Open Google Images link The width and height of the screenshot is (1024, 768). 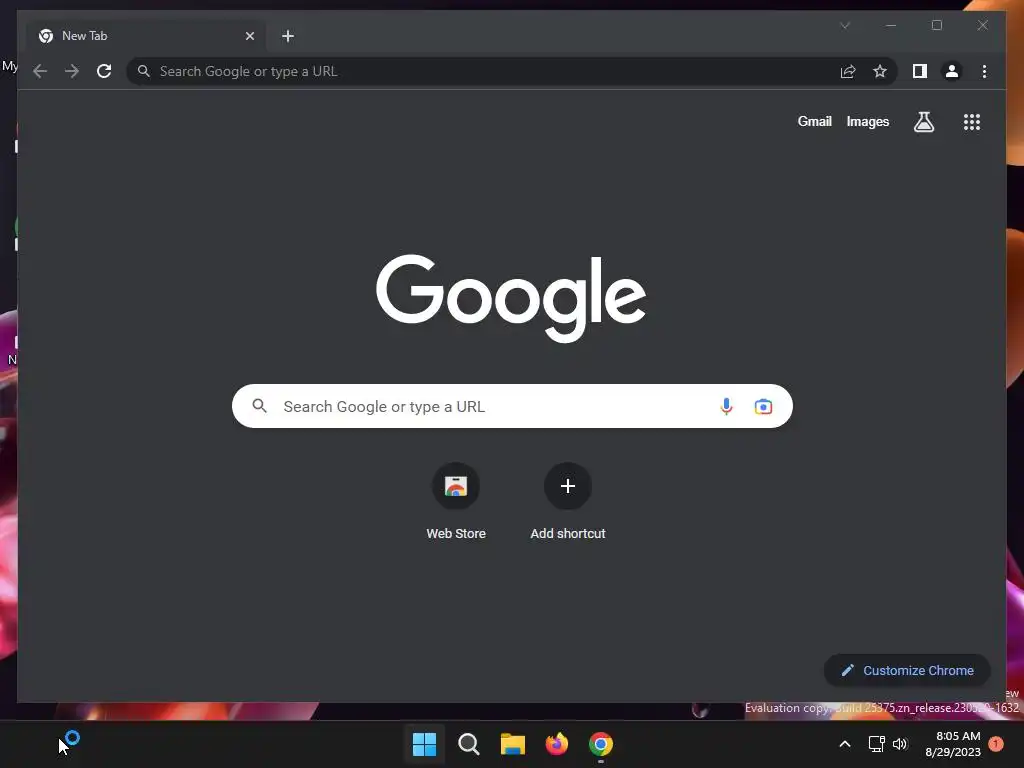click(867, 121)
